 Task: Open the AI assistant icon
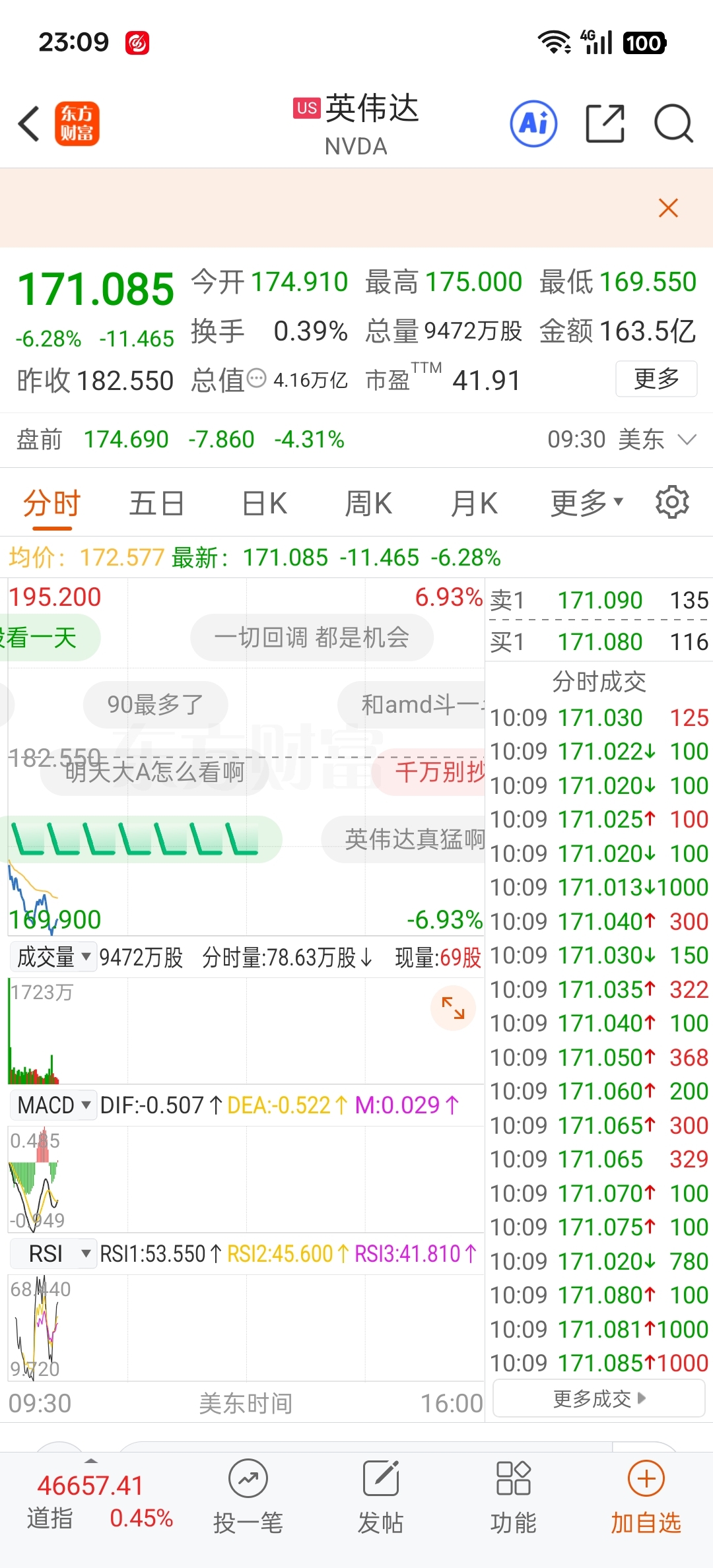pyautogui.click(x=533, y=123)
